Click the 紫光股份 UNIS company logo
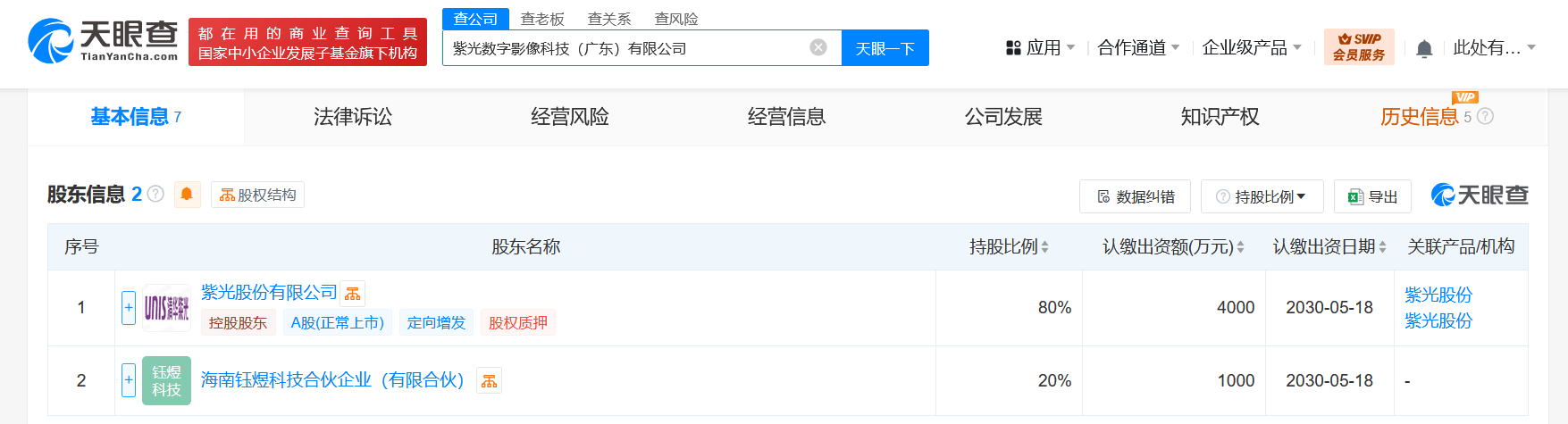Image resolution: width=1568 pixels, height=424 pixels. tap(166, 308)
